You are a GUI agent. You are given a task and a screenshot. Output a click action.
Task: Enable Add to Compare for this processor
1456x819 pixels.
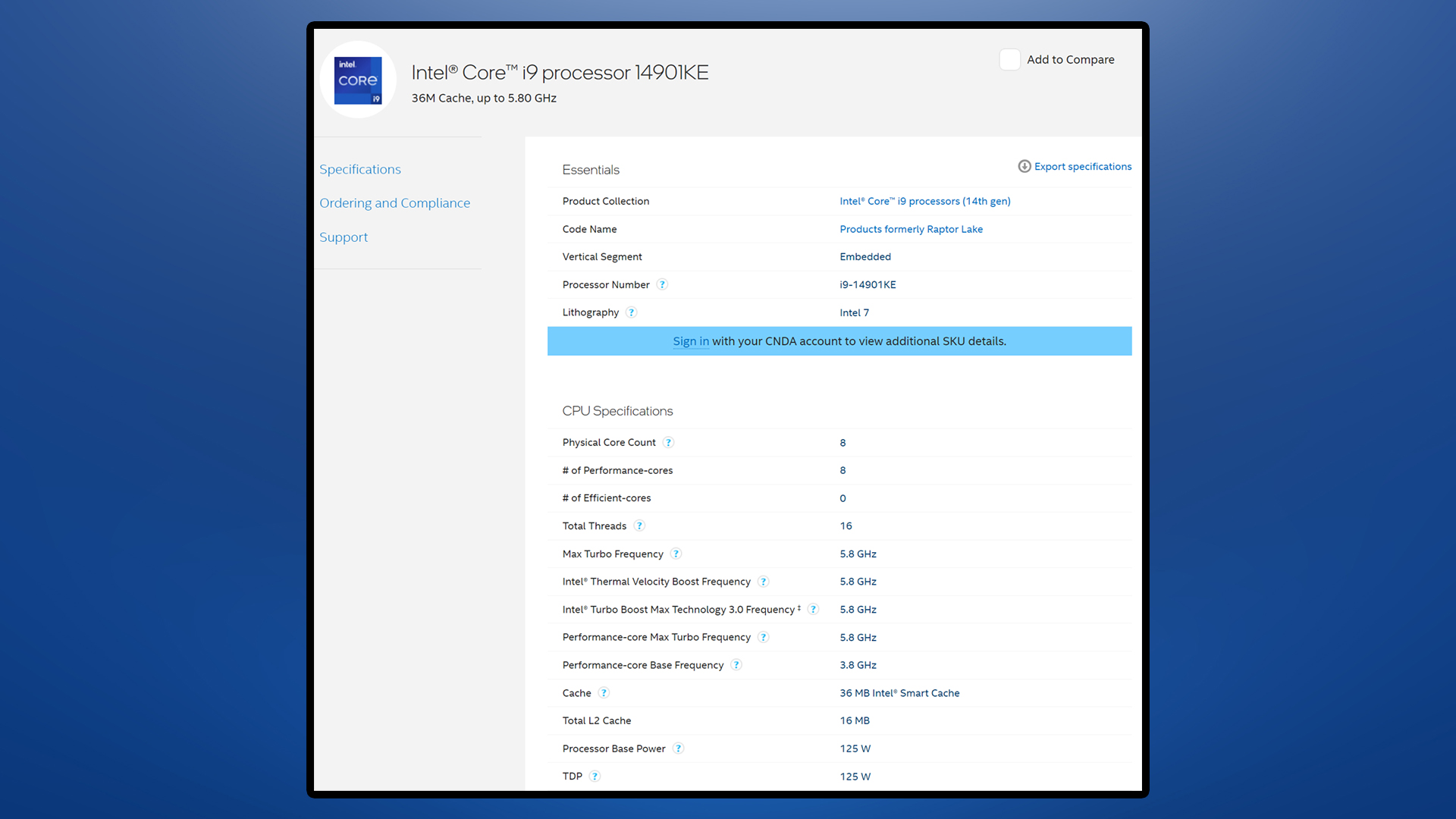coord(1007,59)
